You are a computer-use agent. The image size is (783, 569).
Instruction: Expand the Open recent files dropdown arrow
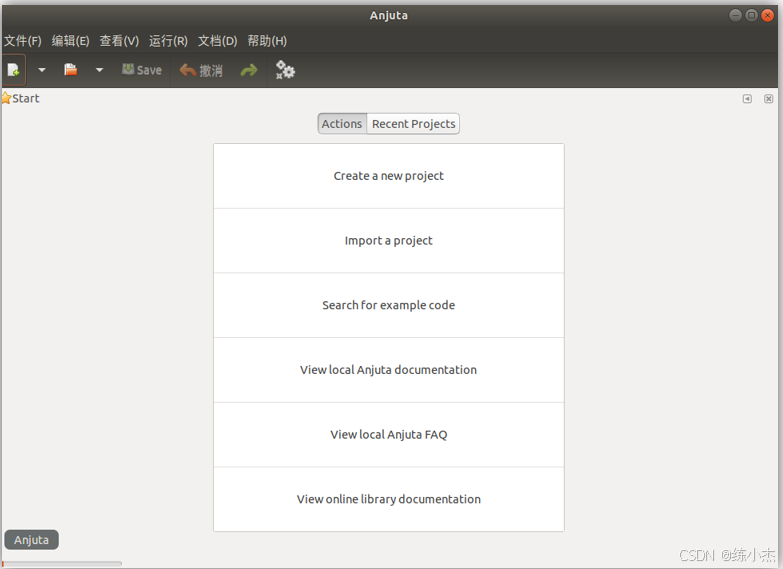pos(99,70)
